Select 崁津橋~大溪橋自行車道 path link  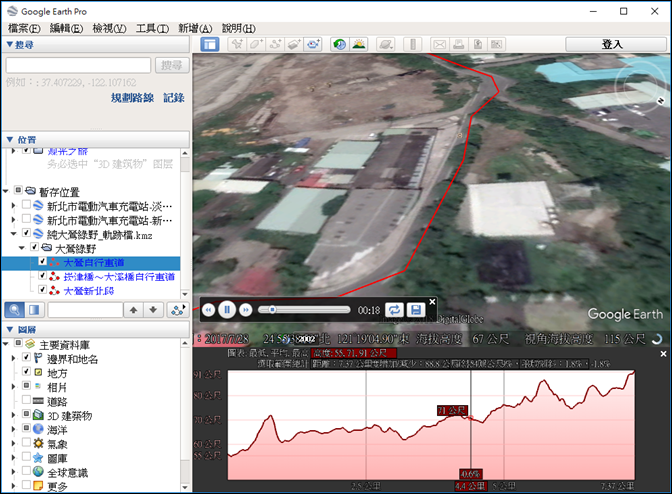point(119,276)
